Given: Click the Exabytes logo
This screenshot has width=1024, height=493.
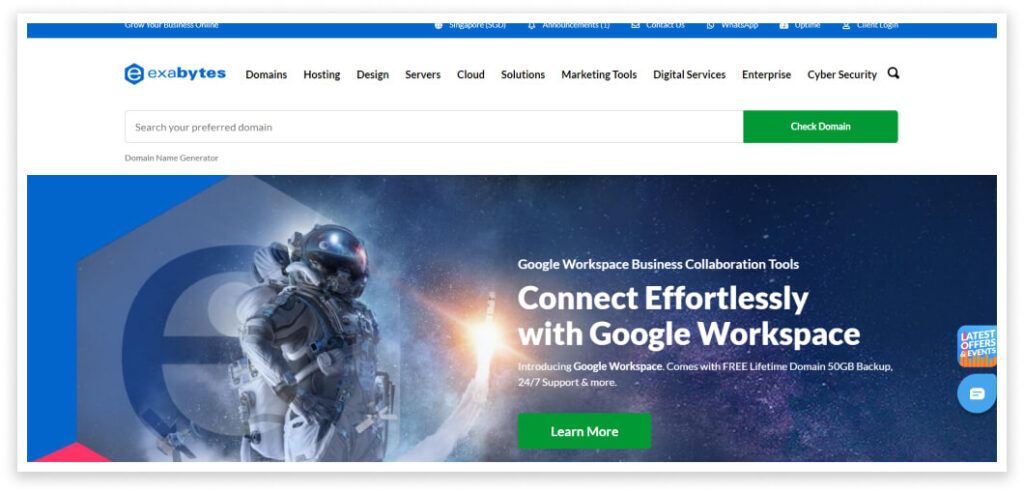Looking at the screenshot, I should pyautogui.click(x=175, y=74).
